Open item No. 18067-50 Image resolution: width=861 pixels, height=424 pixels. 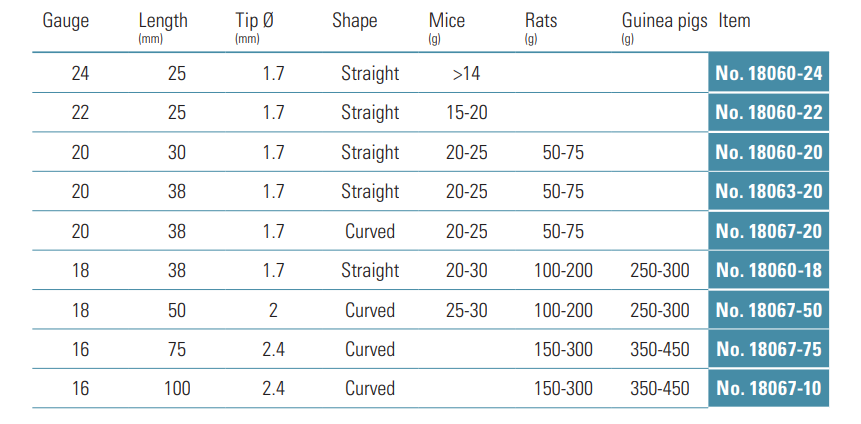tap(769, 310)
